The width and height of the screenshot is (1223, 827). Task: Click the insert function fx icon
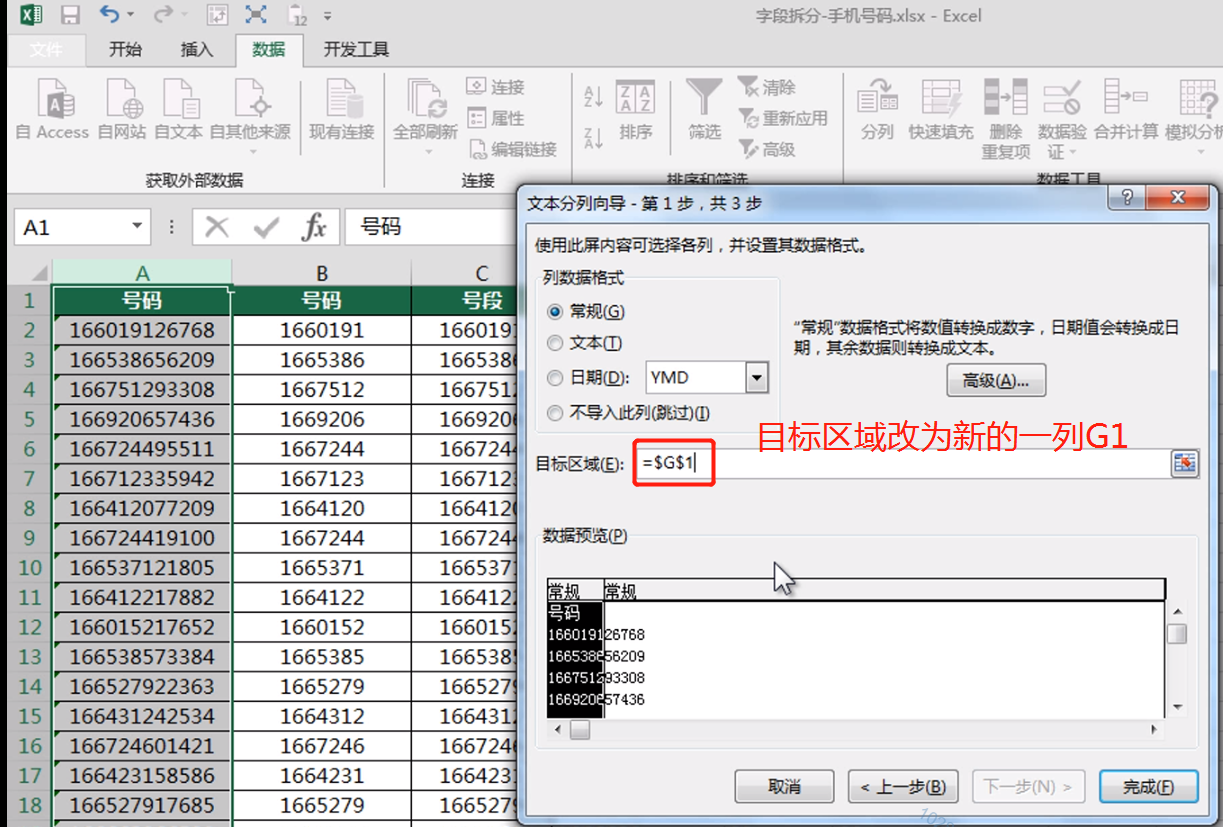pyautogui.click(x=315, y=228)
